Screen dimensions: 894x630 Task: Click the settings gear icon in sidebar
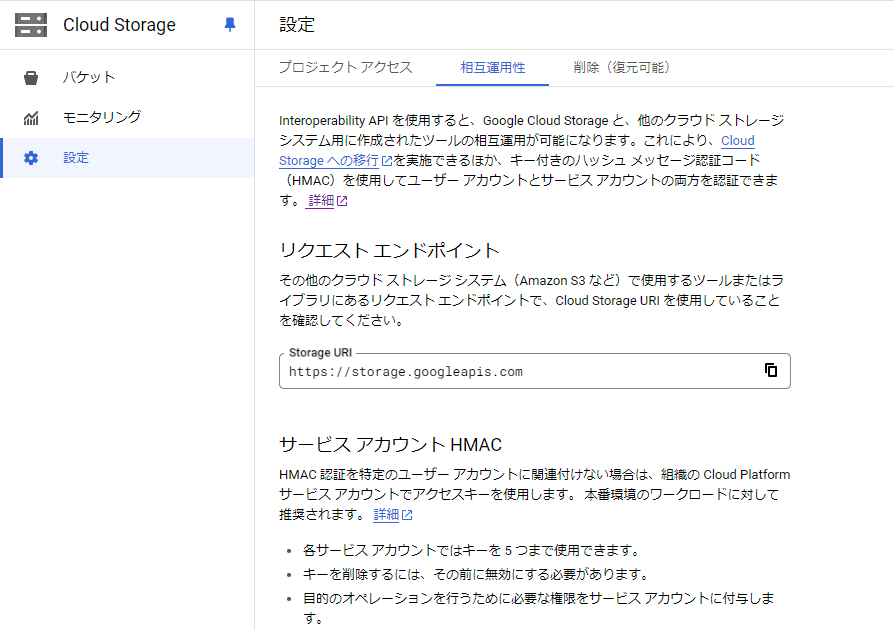click(31, 158)
